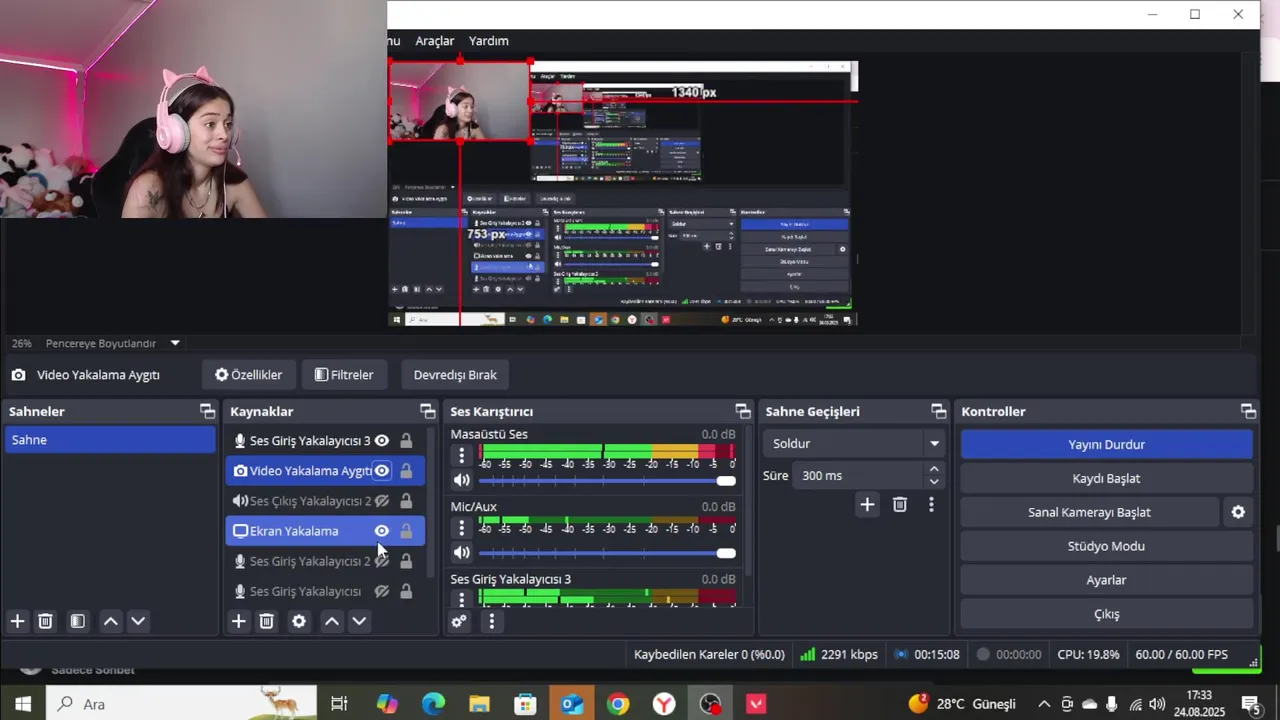This screenshot has width=1280, height=720.
Task: Open Windows Start menu
Action: tap(22, 704)
